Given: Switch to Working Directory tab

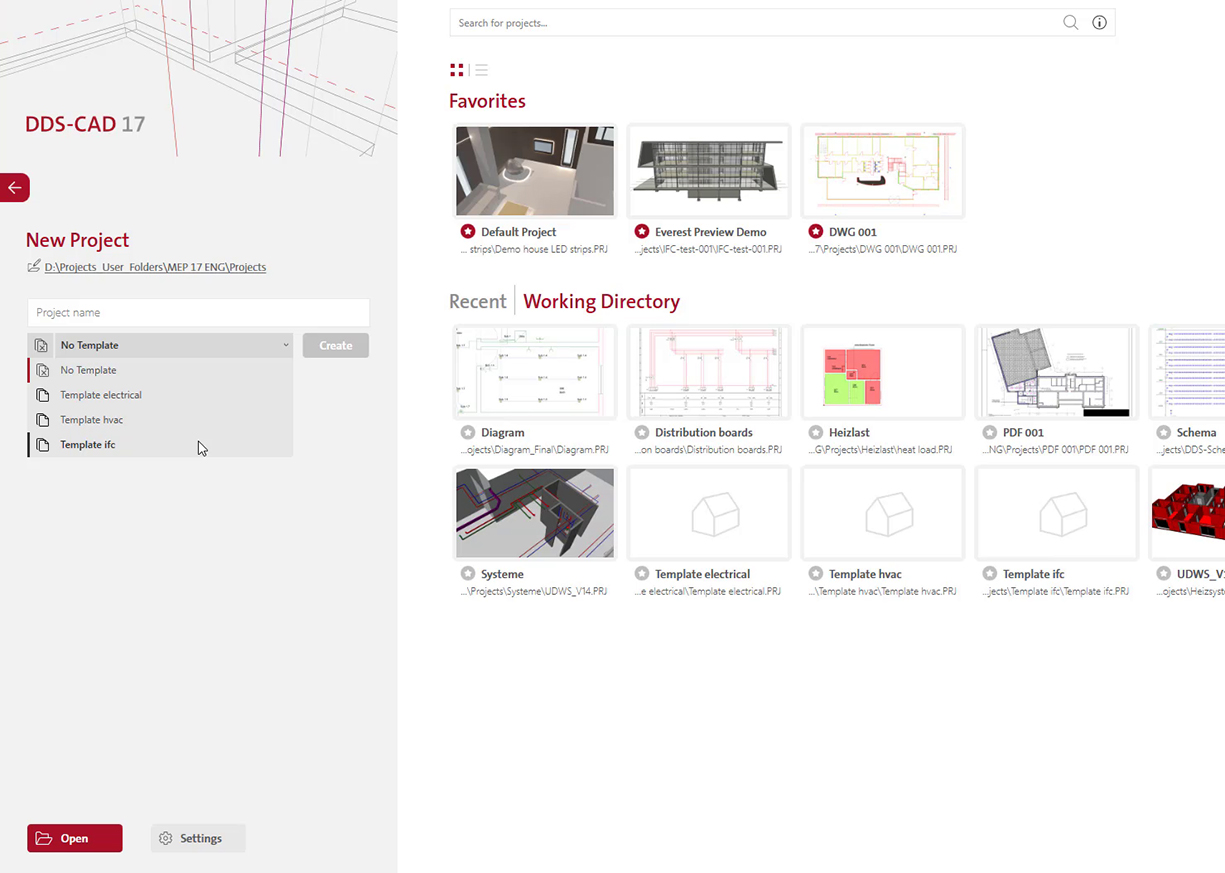Looking at the screenshot, I should pos(601,301).
